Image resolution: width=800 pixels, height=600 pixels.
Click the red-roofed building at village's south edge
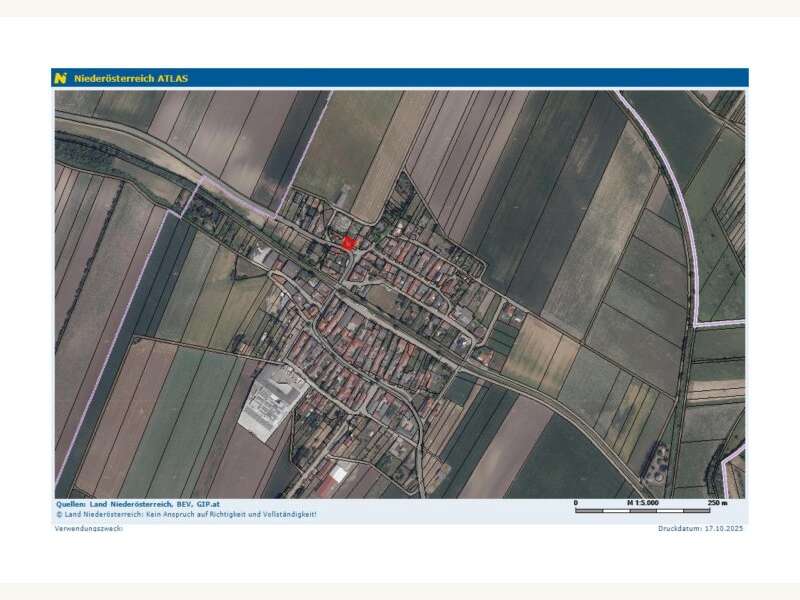tap(340, 473)
